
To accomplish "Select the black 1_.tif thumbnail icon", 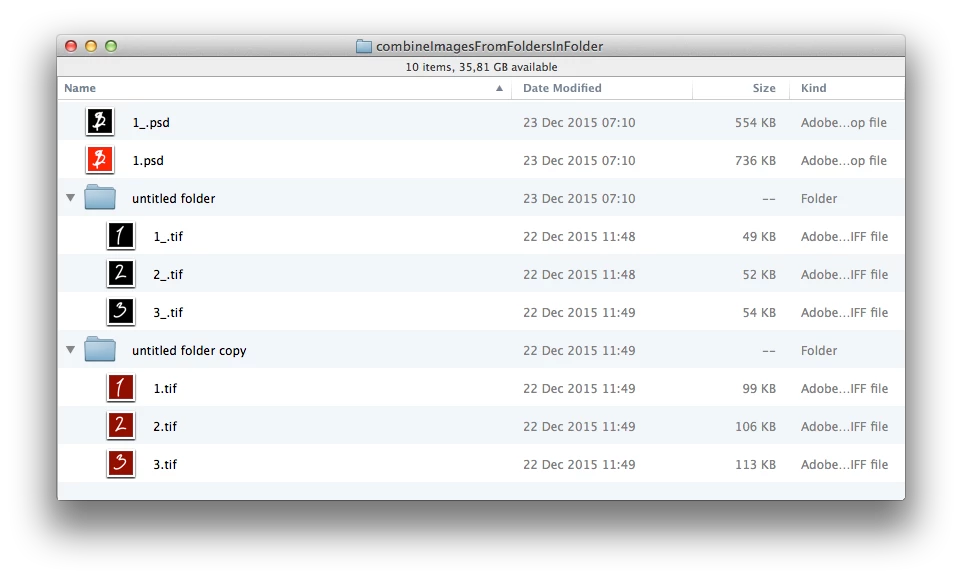I will [x=121, y=236].
